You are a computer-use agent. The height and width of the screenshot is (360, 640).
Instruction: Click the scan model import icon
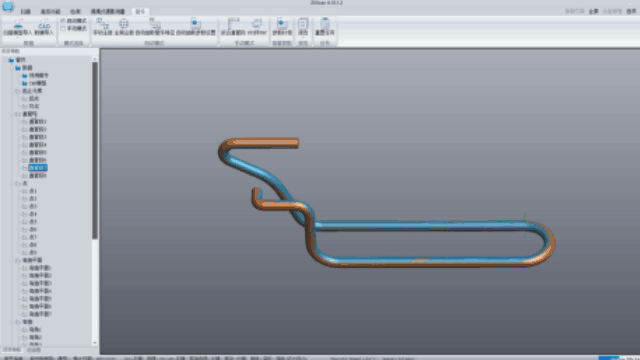[18, 24]
